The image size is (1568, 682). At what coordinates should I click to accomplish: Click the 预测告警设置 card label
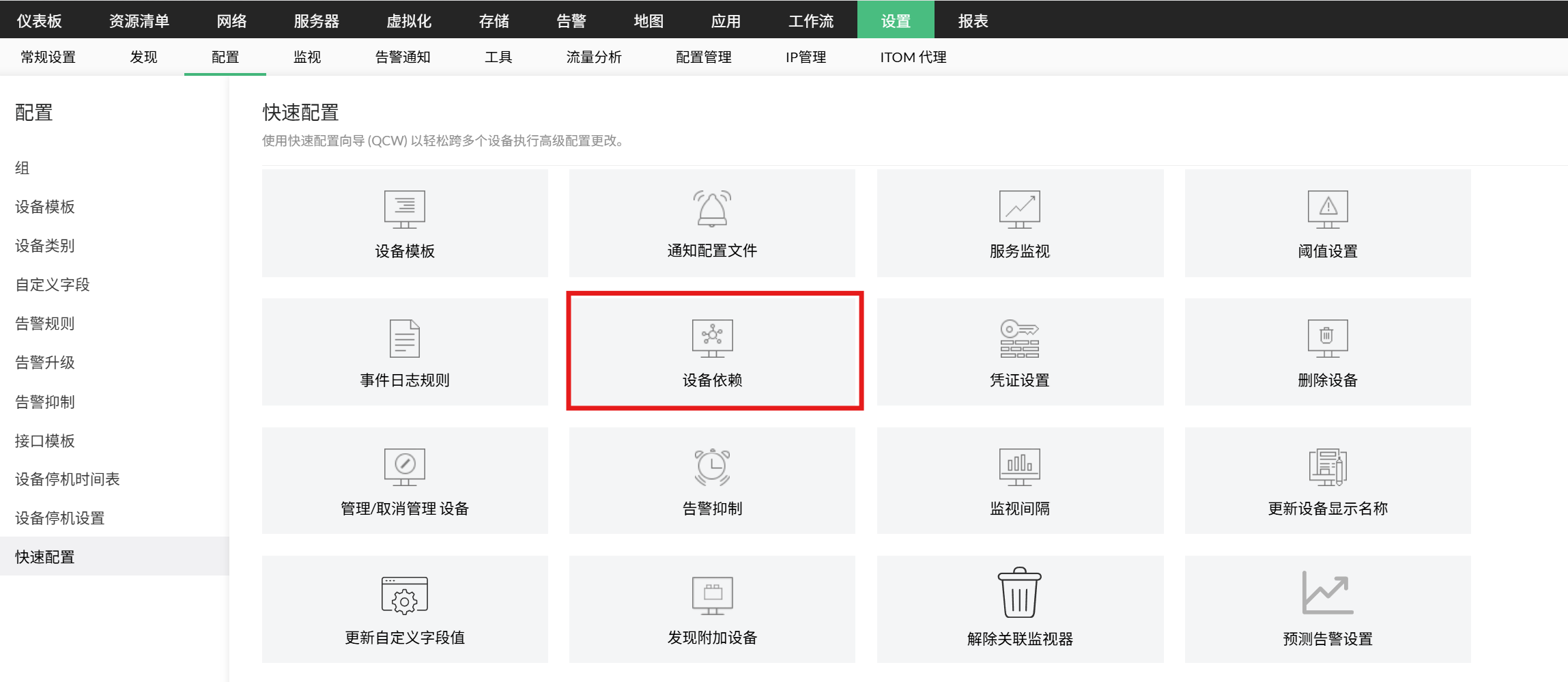coord(1328,639)
